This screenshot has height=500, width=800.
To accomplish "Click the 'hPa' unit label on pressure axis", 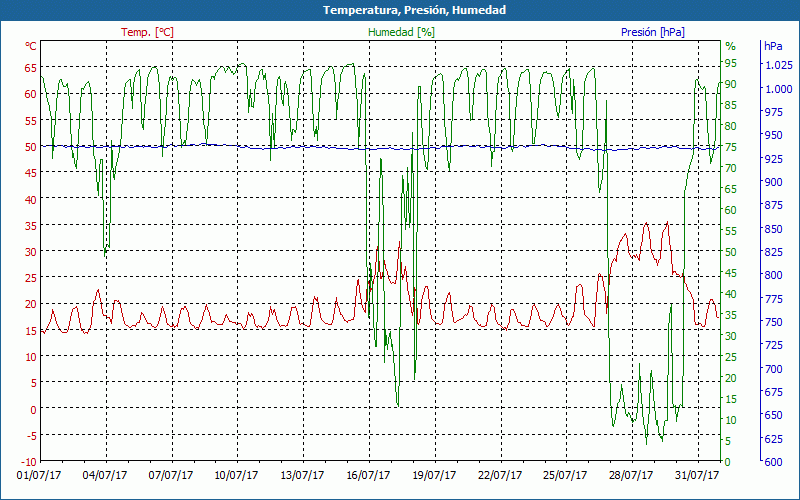I will pos(773,46).
